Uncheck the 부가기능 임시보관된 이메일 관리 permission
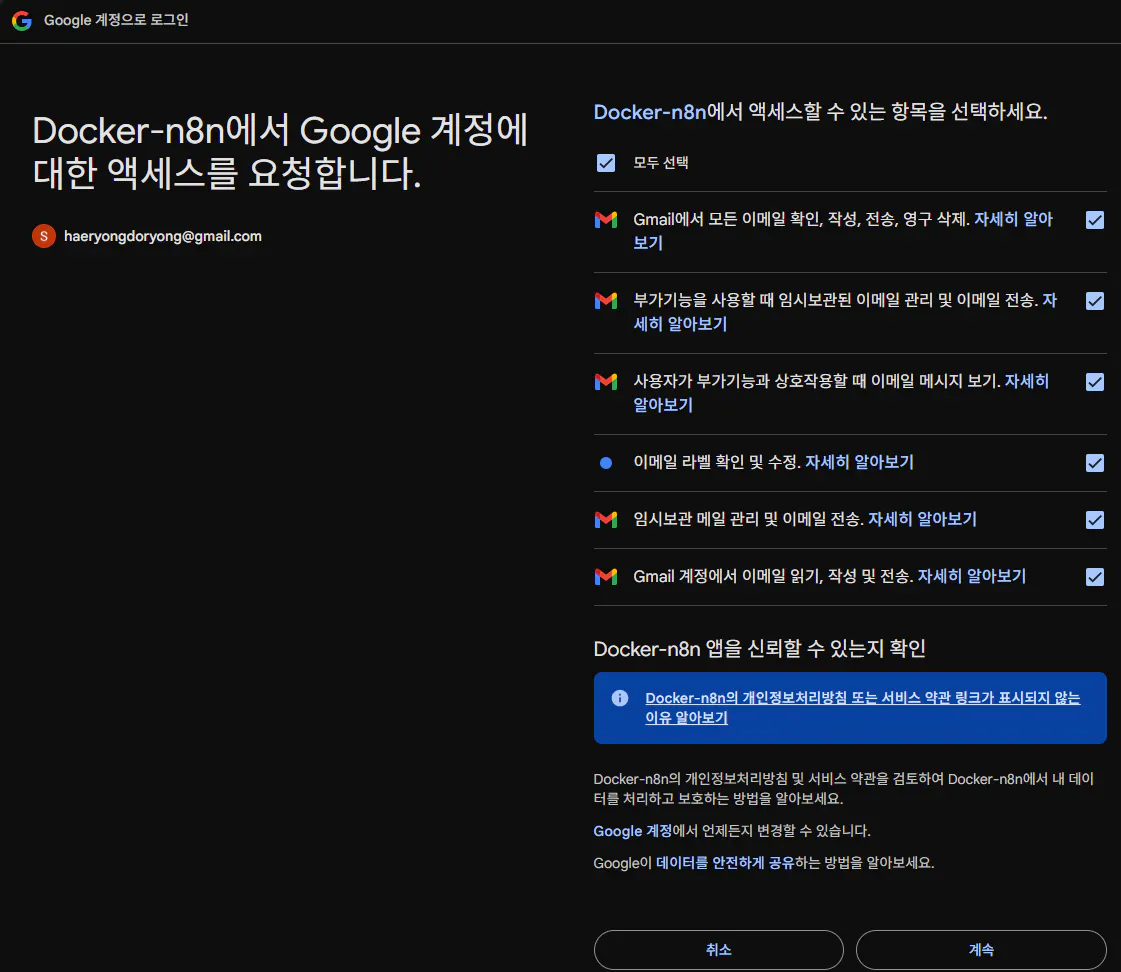The width and height of the screenshot is (1121, 972). click(x=1095, y=301)
